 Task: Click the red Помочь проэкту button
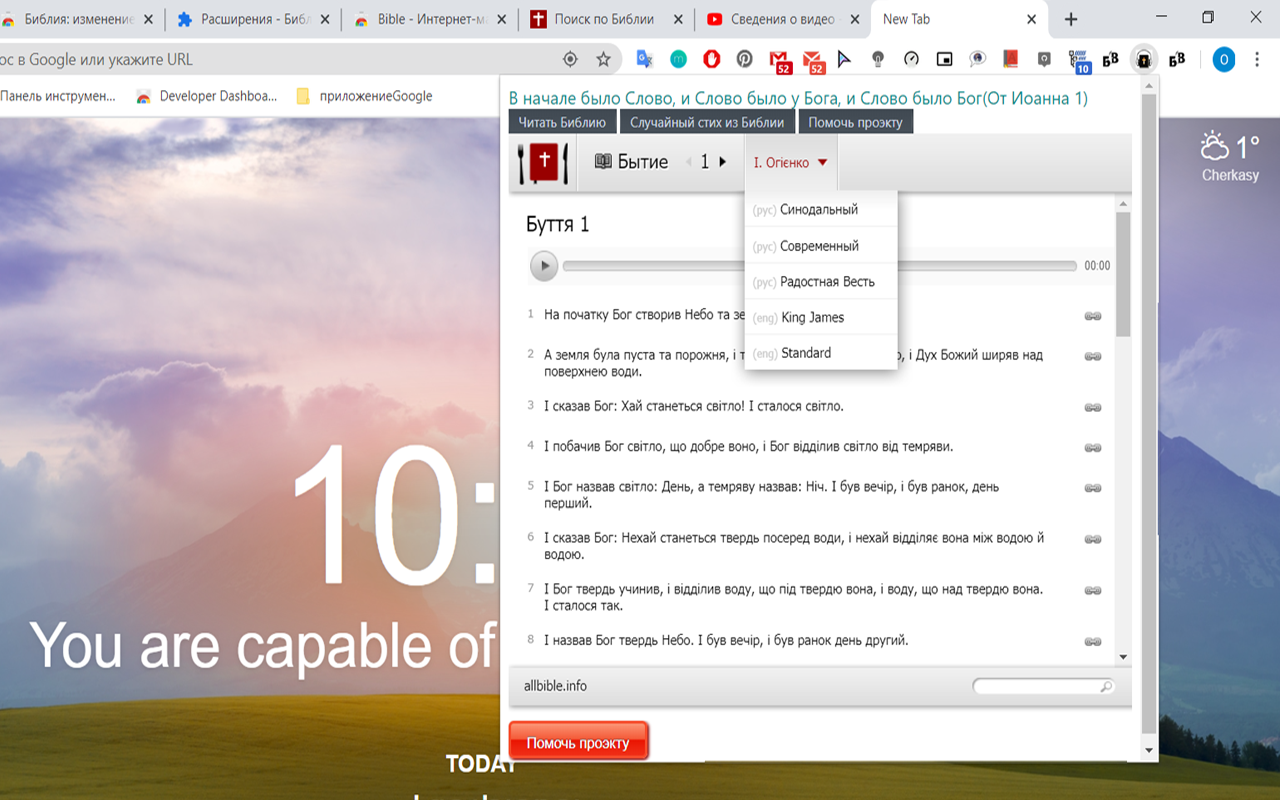pyautogui.click(x=578, y=742)
